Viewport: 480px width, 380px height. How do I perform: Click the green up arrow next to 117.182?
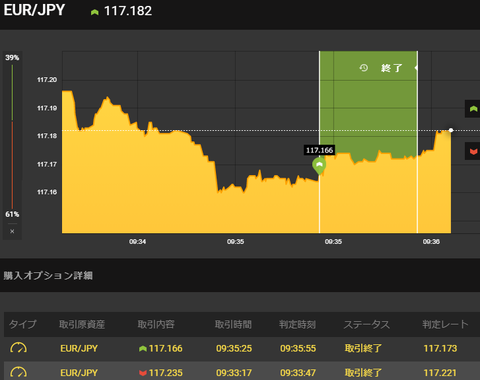[x=95, y=12]
